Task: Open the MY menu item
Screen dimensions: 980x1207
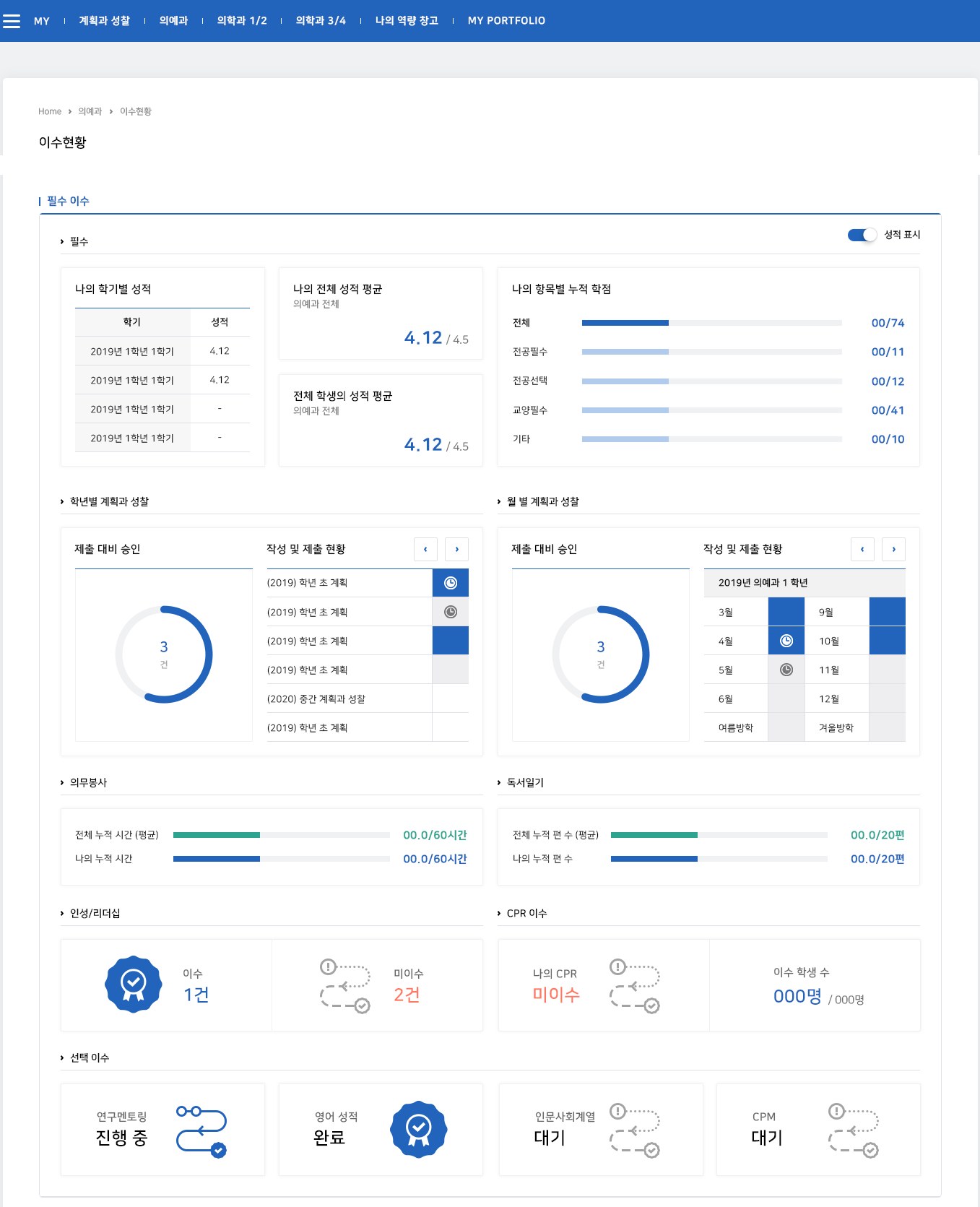Action: (x=42, y=21)
